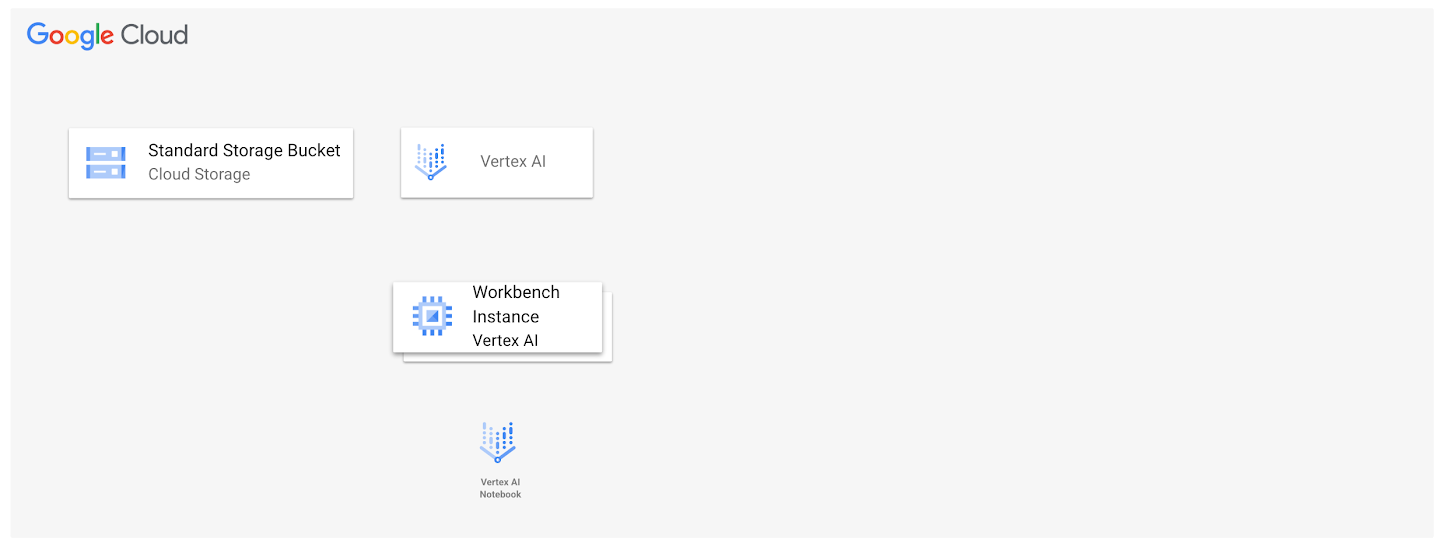
Task: Select the Standard Storage Bucket card
Action: (211, 163)
